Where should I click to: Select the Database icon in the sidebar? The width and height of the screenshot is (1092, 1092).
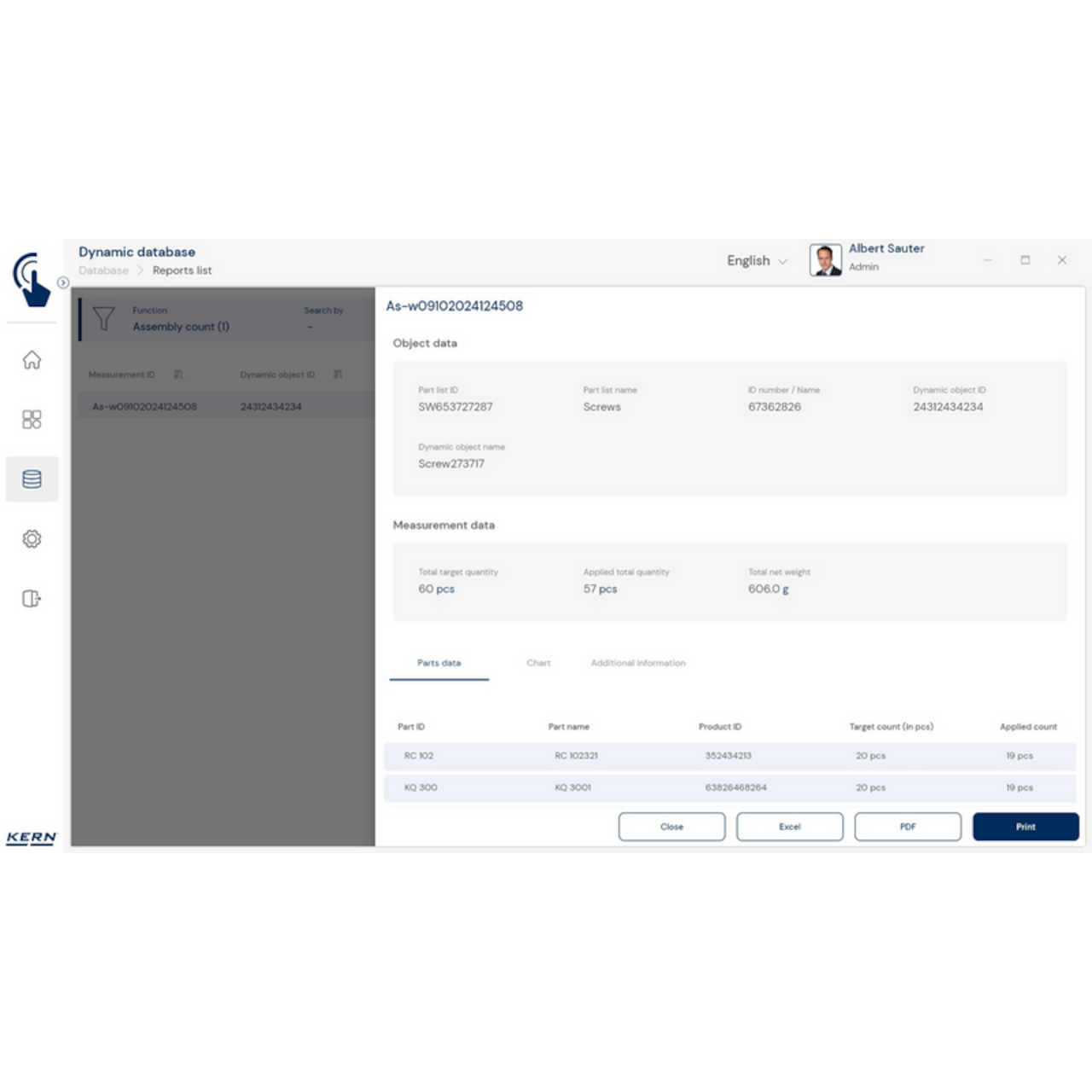32,479
